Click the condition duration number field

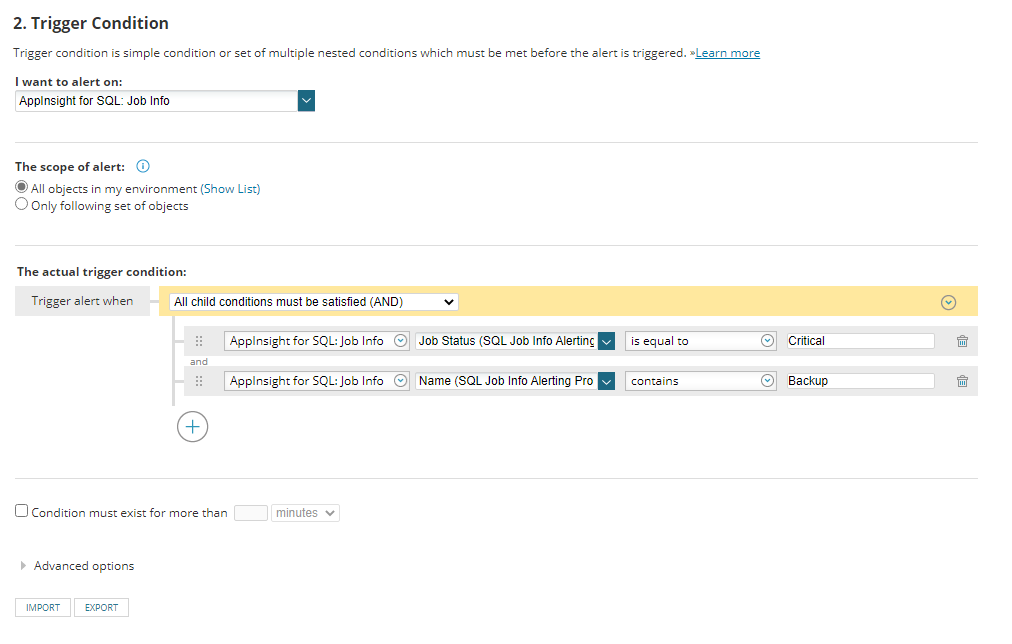pyautogui.click(x=250, y=513)
